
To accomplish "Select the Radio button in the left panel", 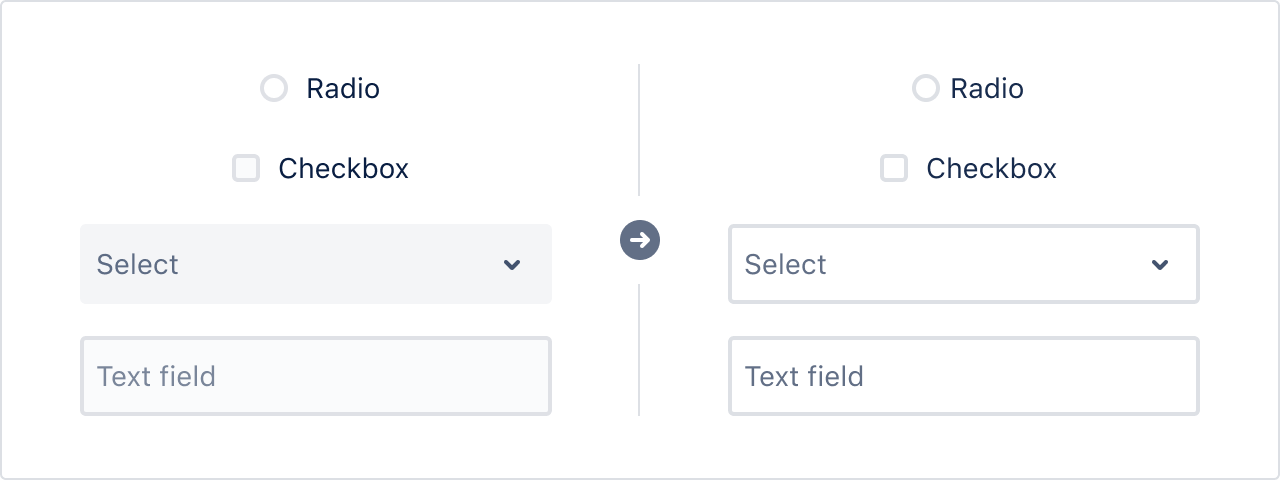I will [x=274, y=89].
